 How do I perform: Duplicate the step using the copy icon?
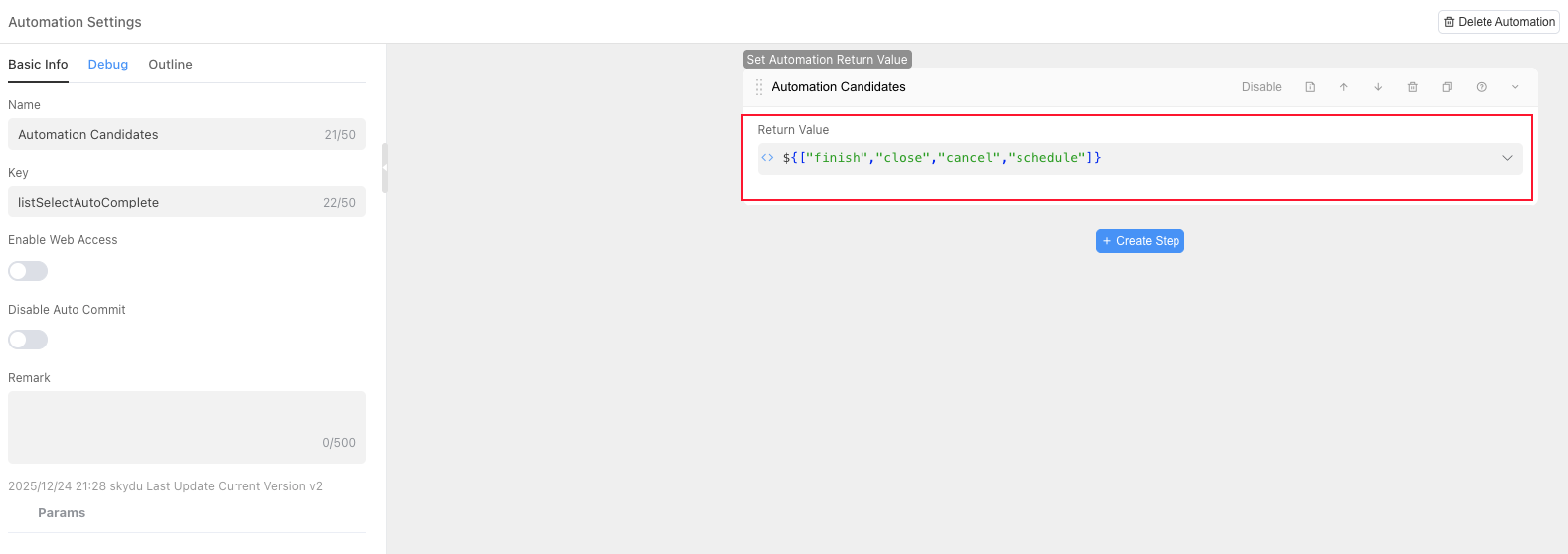coord(1447,87)
